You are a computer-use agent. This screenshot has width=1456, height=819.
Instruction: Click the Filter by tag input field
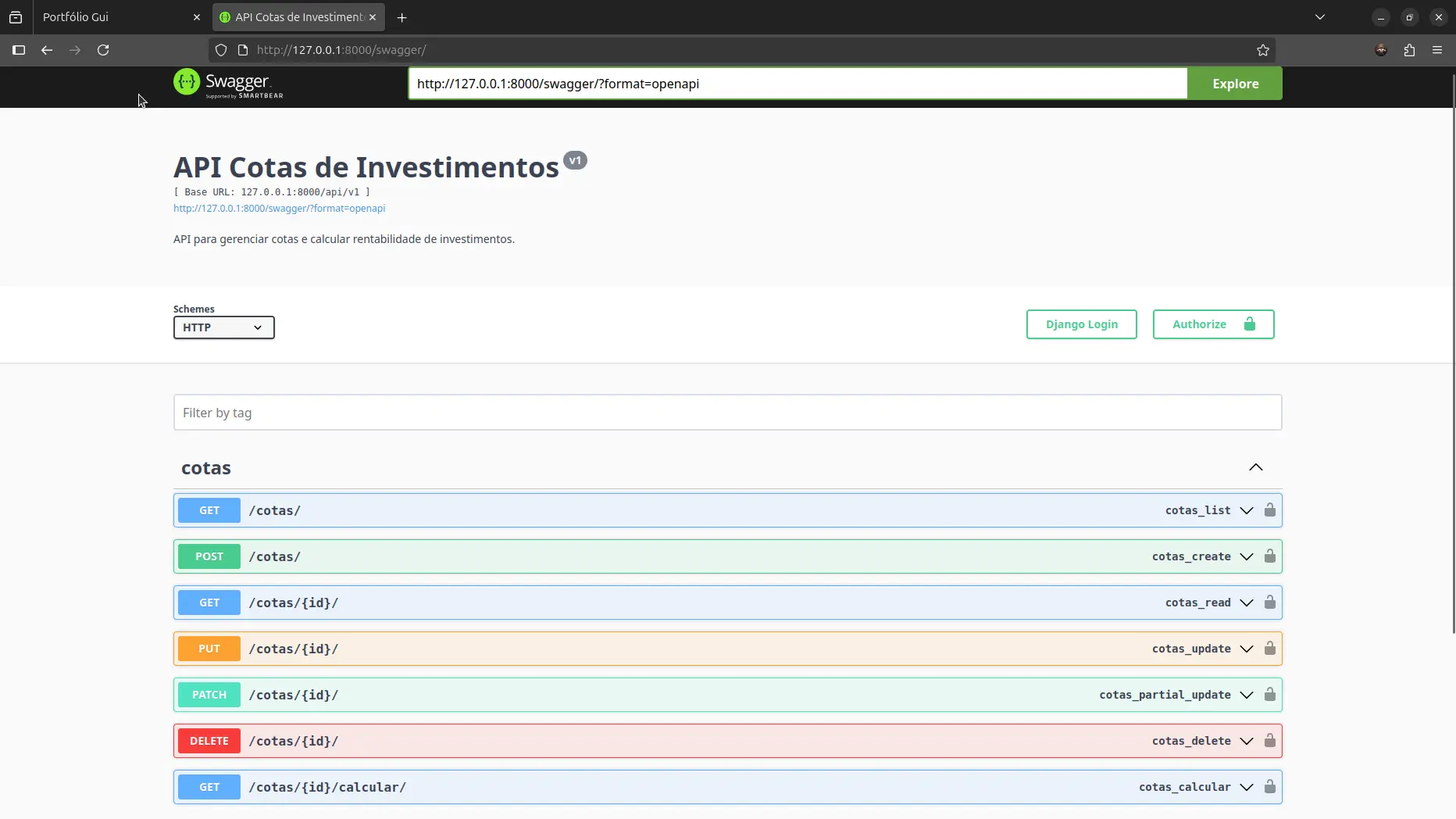[726, 413]
